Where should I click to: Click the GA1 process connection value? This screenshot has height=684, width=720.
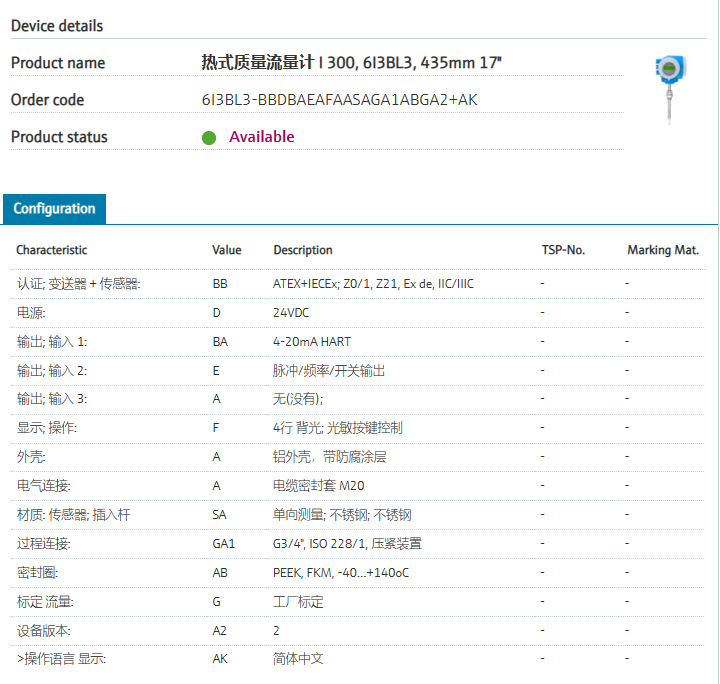pyautogui.click(x=223, y=544)
